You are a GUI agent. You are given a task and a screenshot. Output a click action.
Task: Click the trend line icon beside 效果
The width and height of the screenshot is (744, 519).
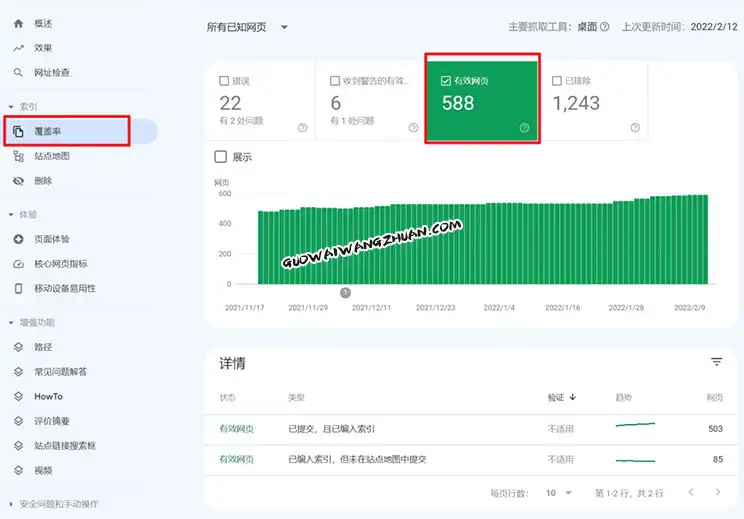(18, 48)
